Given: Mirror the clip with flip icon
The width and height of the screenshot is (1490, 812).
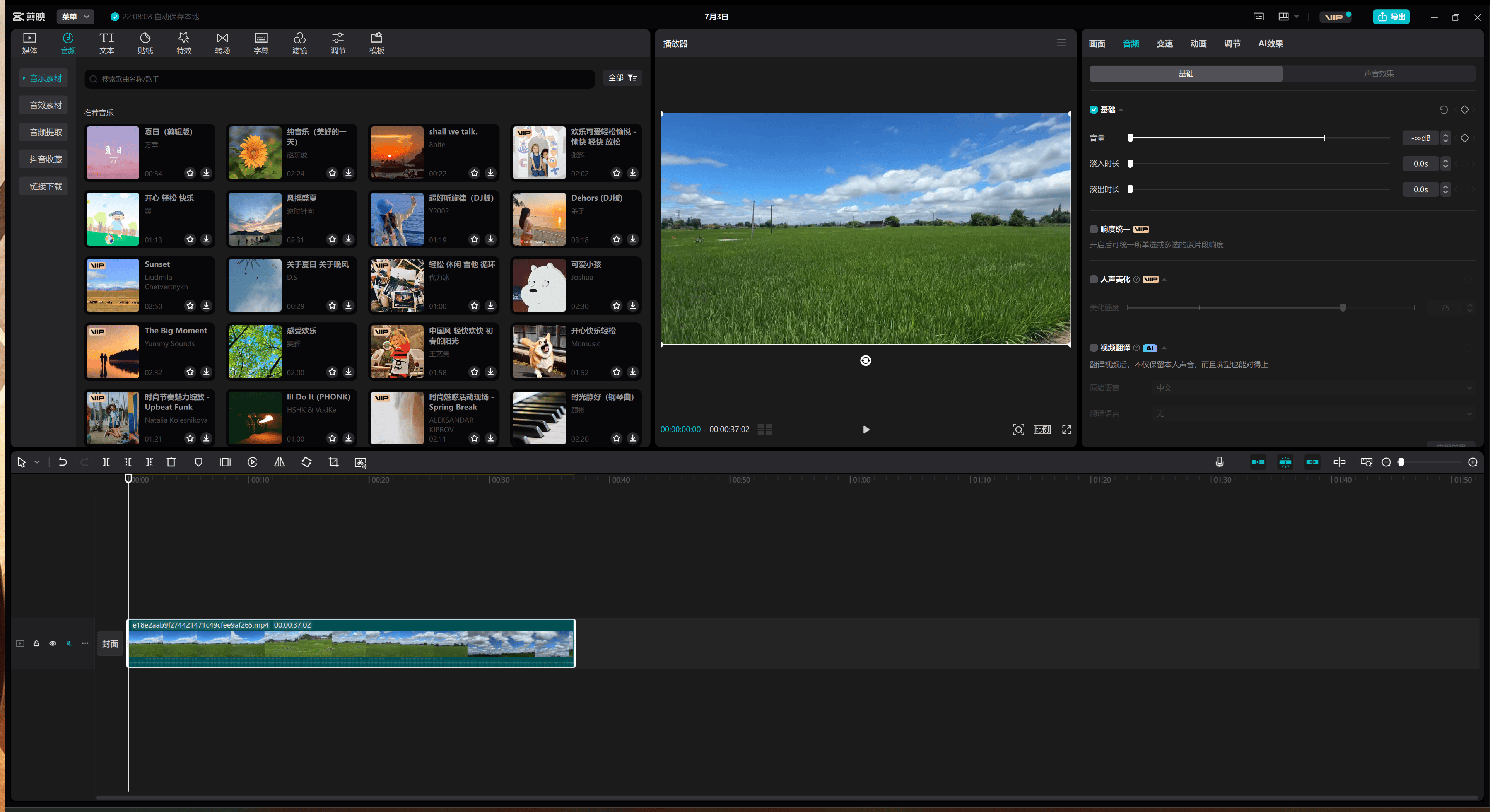Looking at the screenshot, I should [x=279, y=462].
